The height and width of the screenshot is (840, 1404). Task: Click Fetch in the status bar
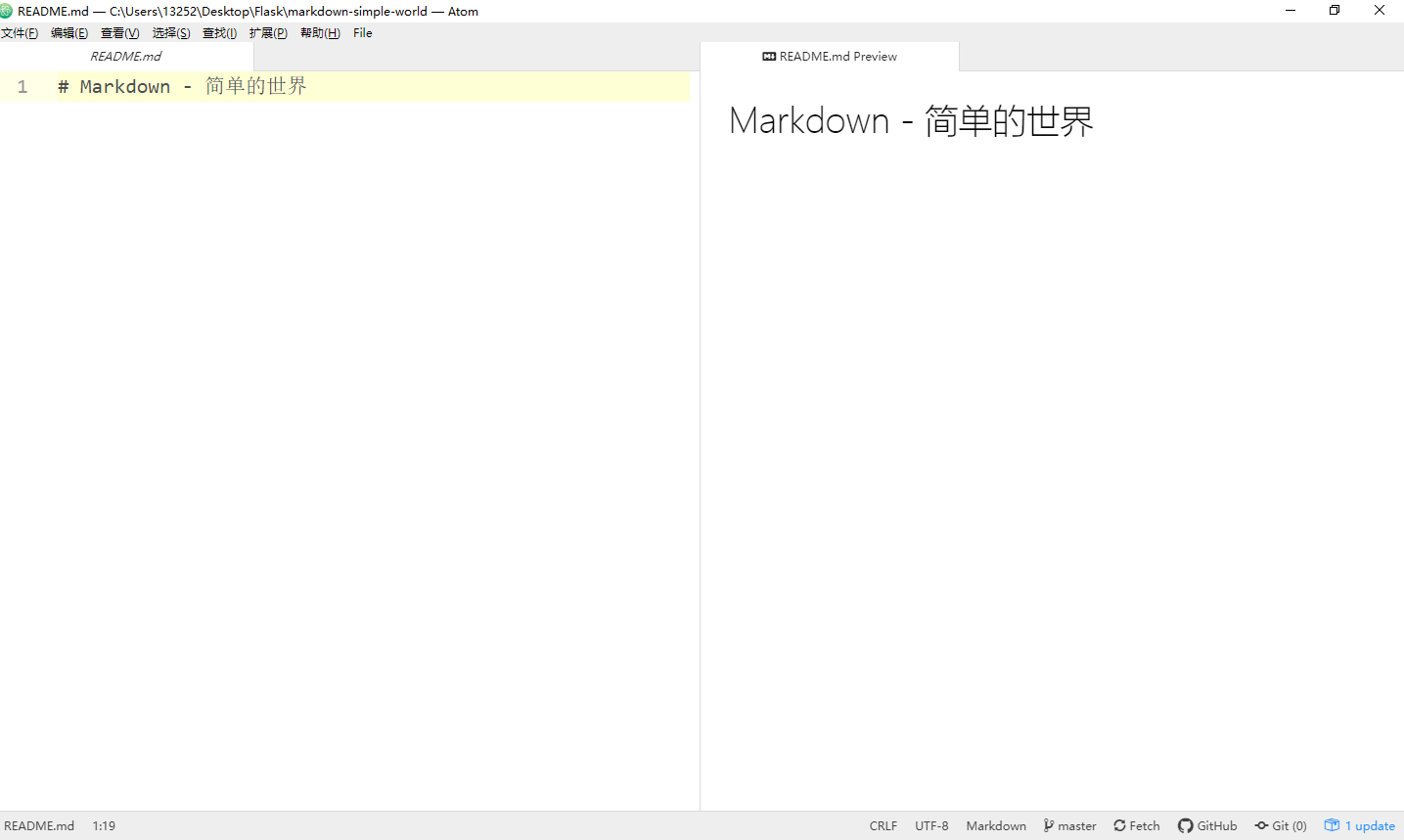pos(1137,826)
